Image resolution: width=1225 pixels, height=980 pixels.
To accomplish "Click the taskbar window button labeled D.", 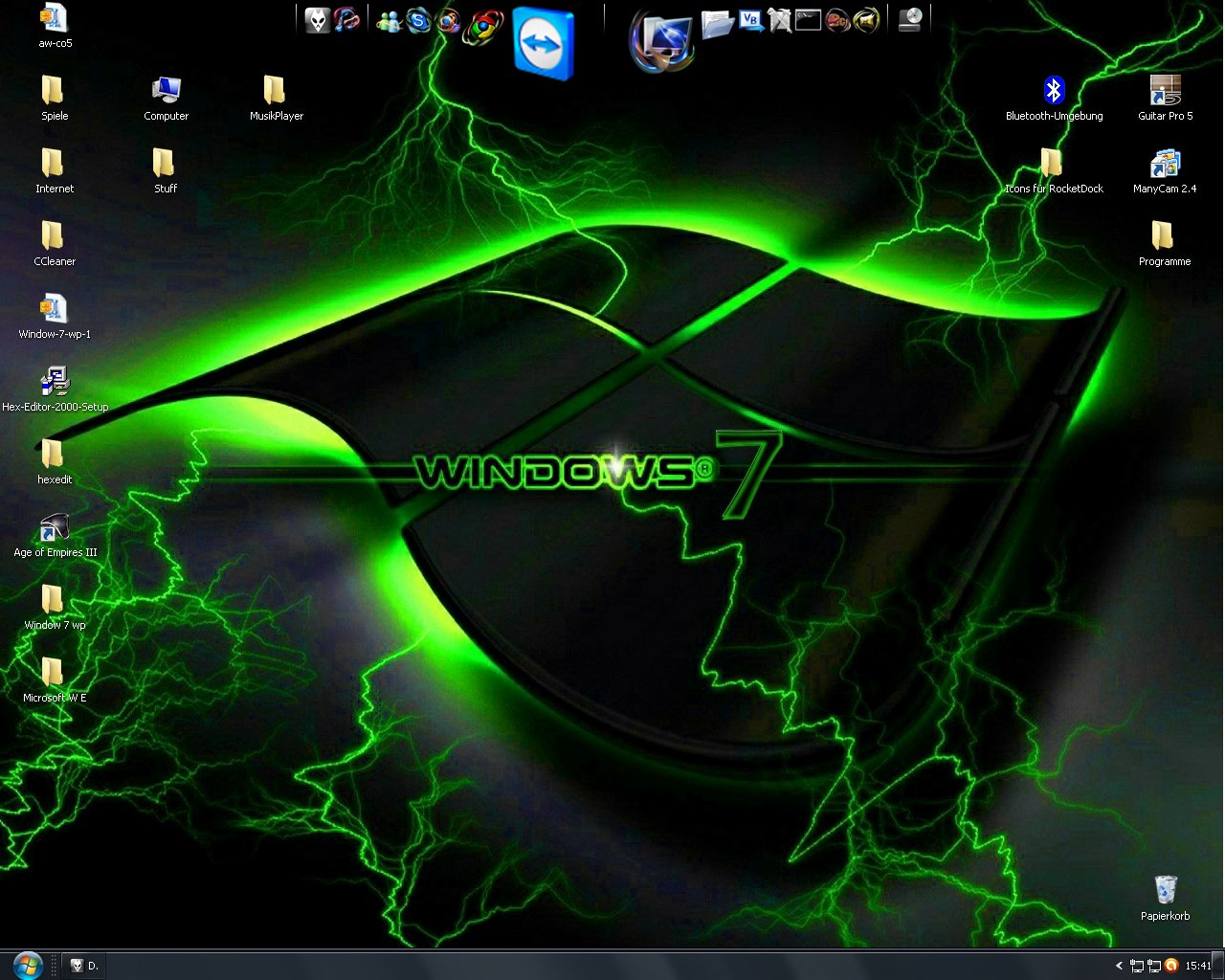I will point(85,966).
